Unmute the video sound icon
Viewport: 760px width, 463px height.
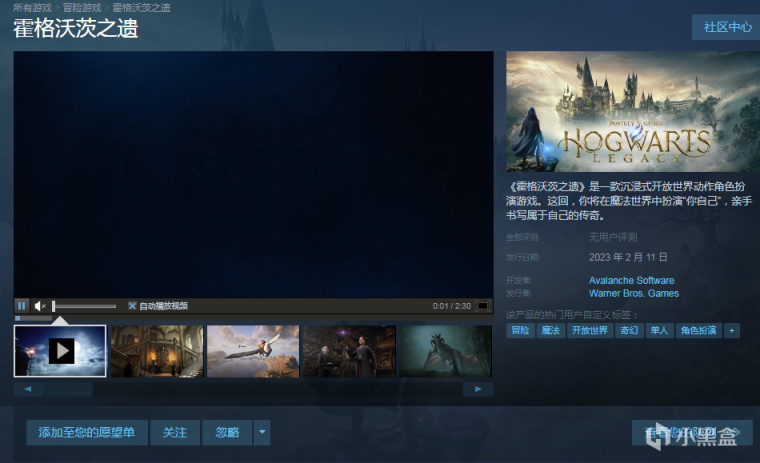coord(40,305)
